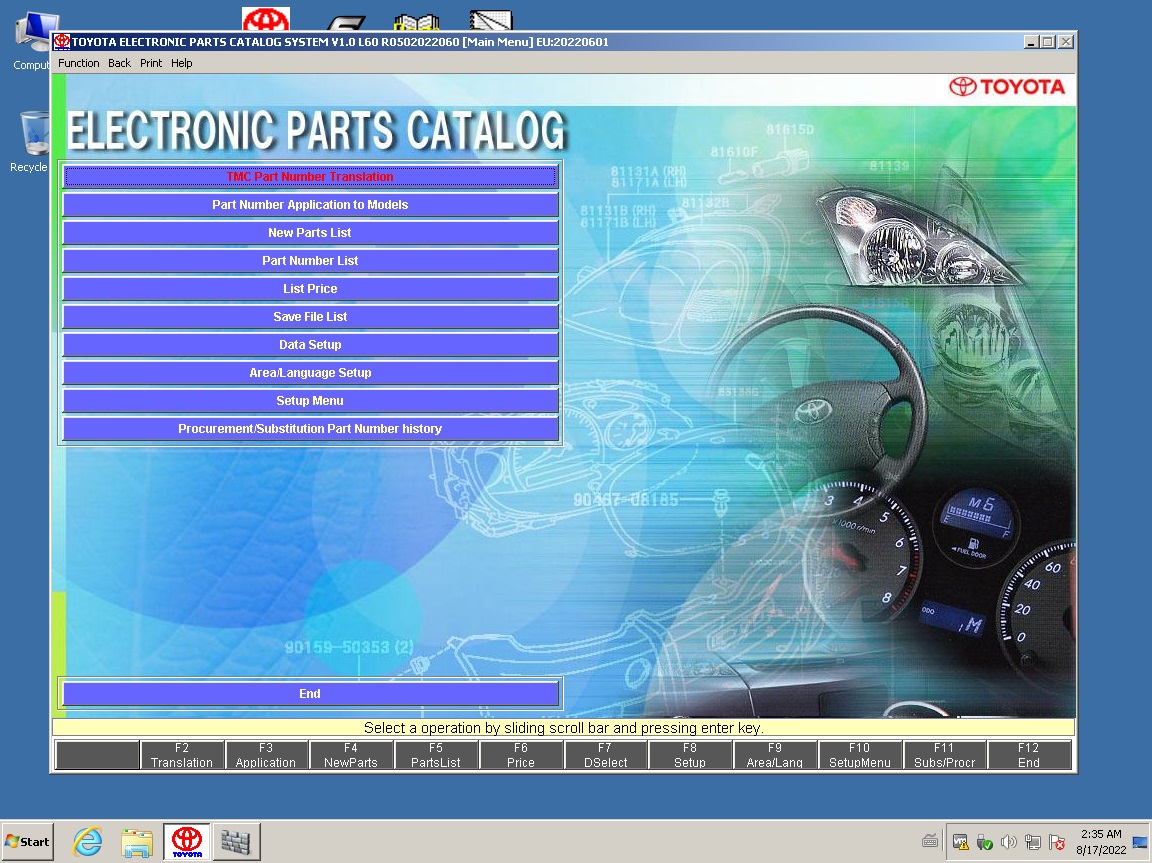Click the VM tools warning tray icon
This screenshot has width=1152, height=863.
[960, 842]
